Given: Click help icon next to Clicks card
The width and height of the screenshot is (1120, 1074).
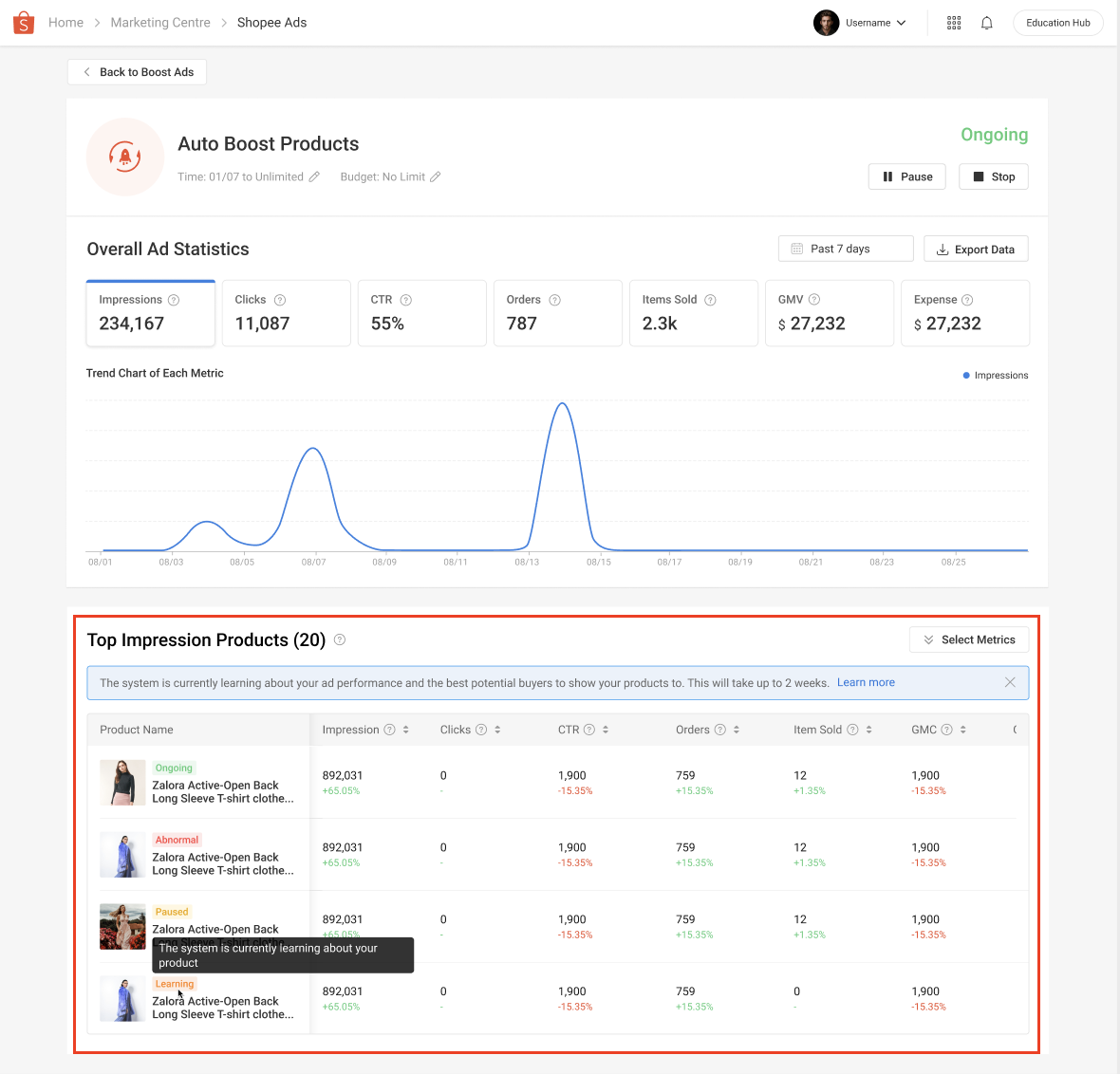Looking at the screenshot, I should click(x=280, y=300).
